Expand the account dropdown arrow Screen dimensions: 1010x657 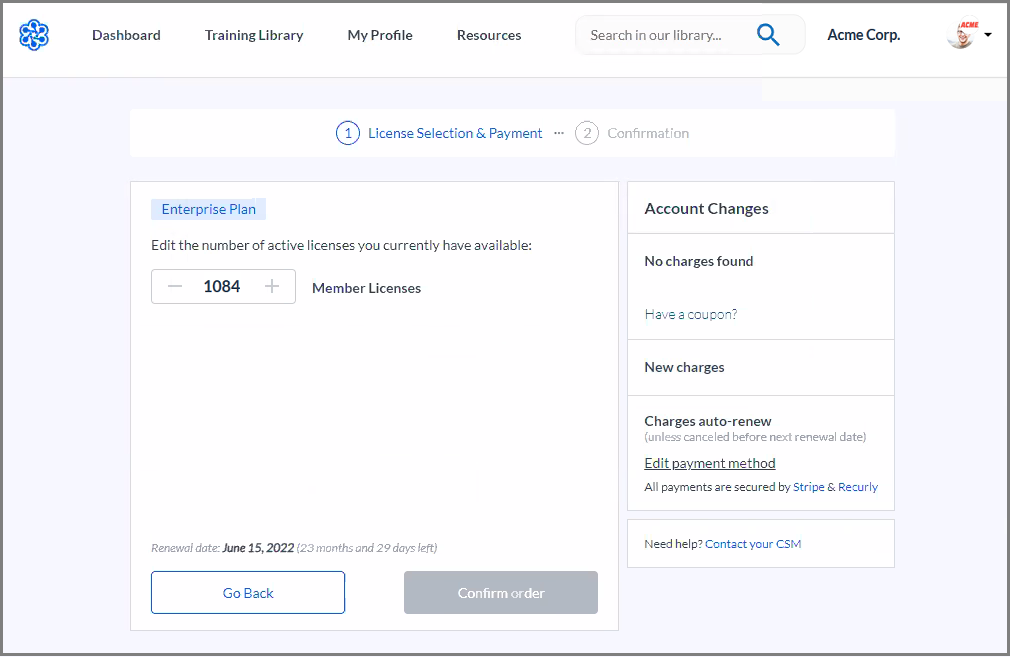988,35
